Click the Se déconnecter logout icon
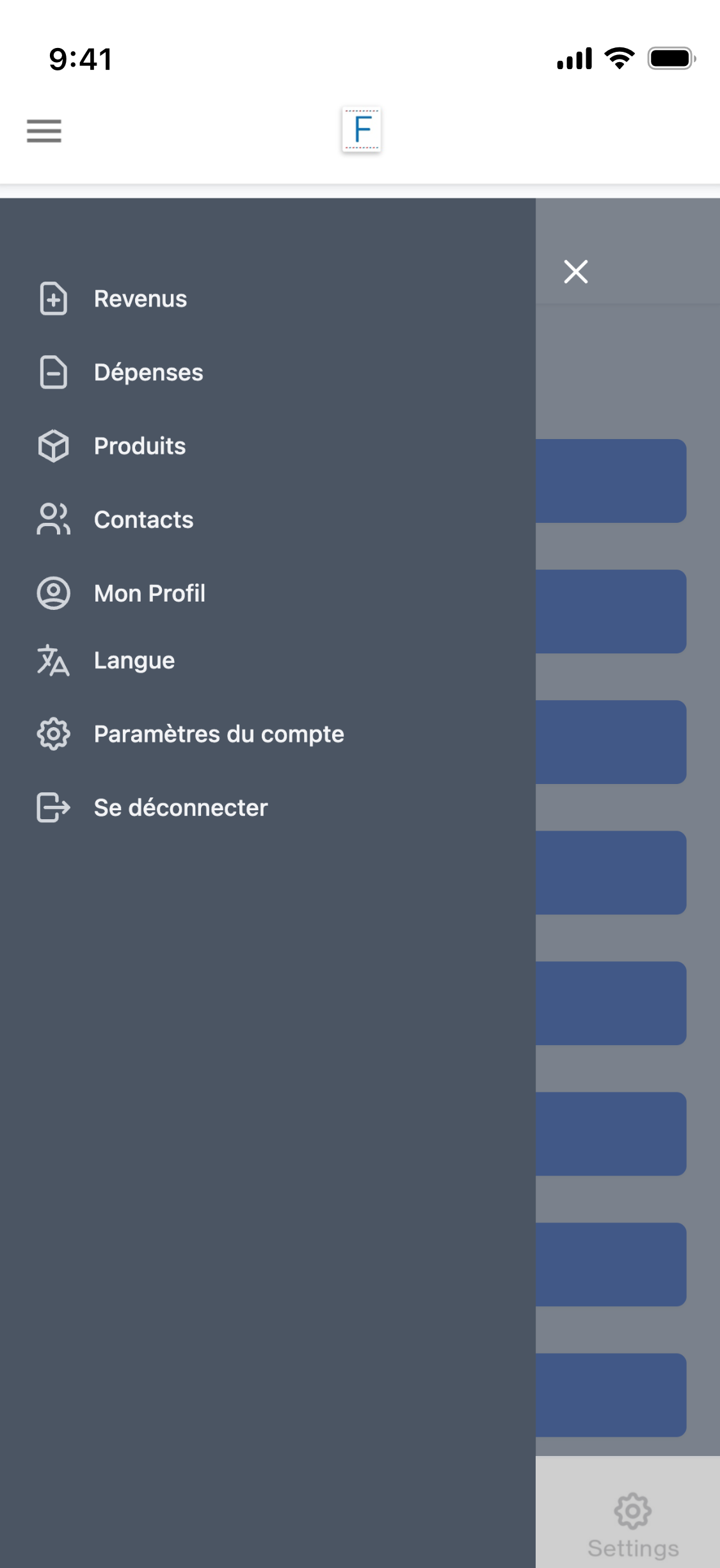This screenshot has width=720, height=1568. [52, 808]
